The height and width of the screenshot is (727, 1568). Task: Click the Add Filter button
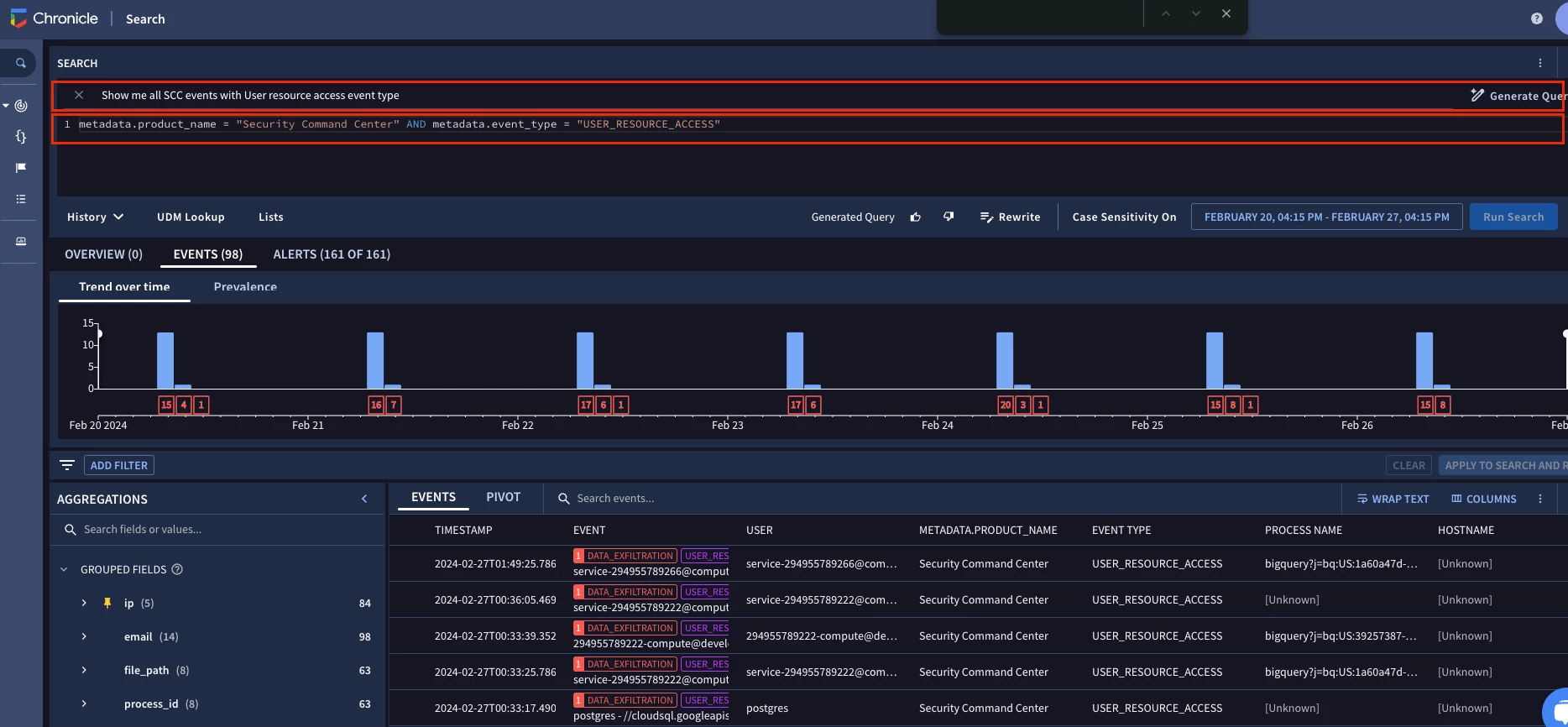[x=119, y=465]
